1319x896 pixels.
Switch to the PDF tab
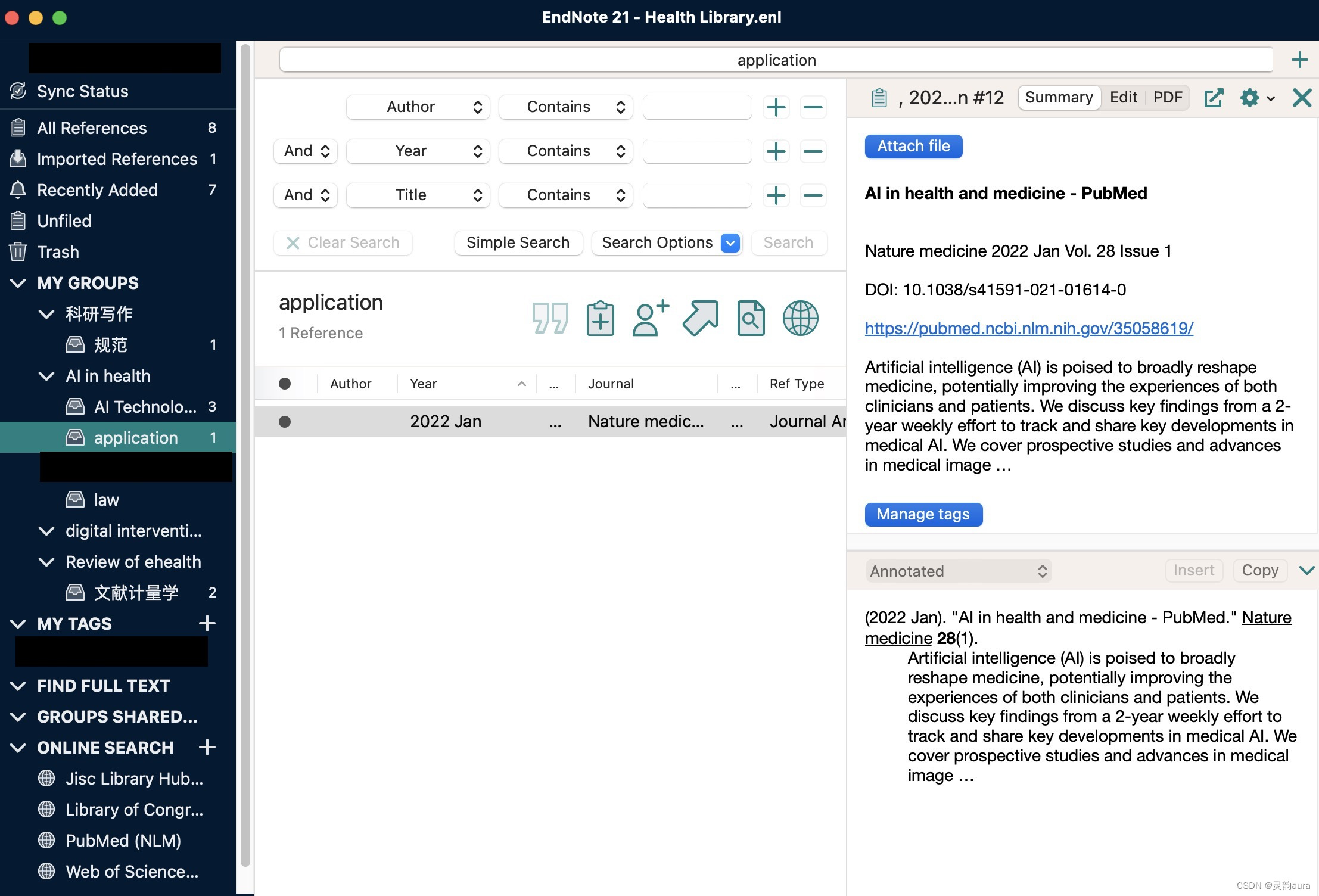[x=1167, y=97]
